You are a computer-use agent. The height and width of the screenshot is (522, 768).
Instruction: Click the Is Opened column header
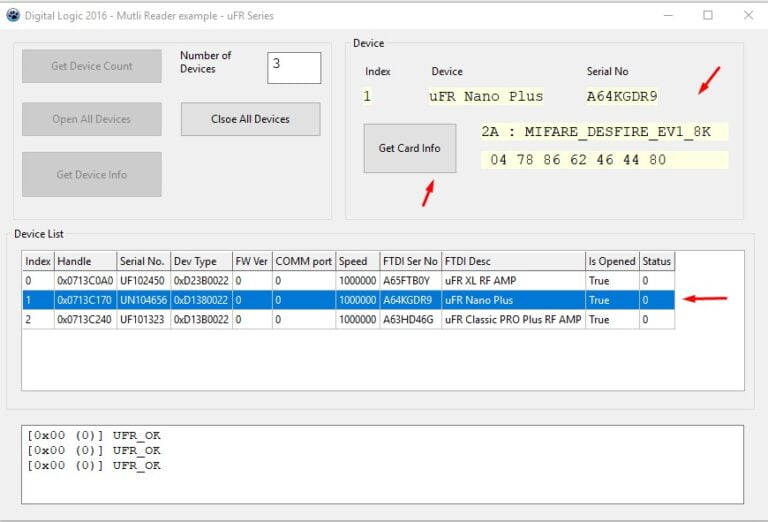(x=612, y=261)
